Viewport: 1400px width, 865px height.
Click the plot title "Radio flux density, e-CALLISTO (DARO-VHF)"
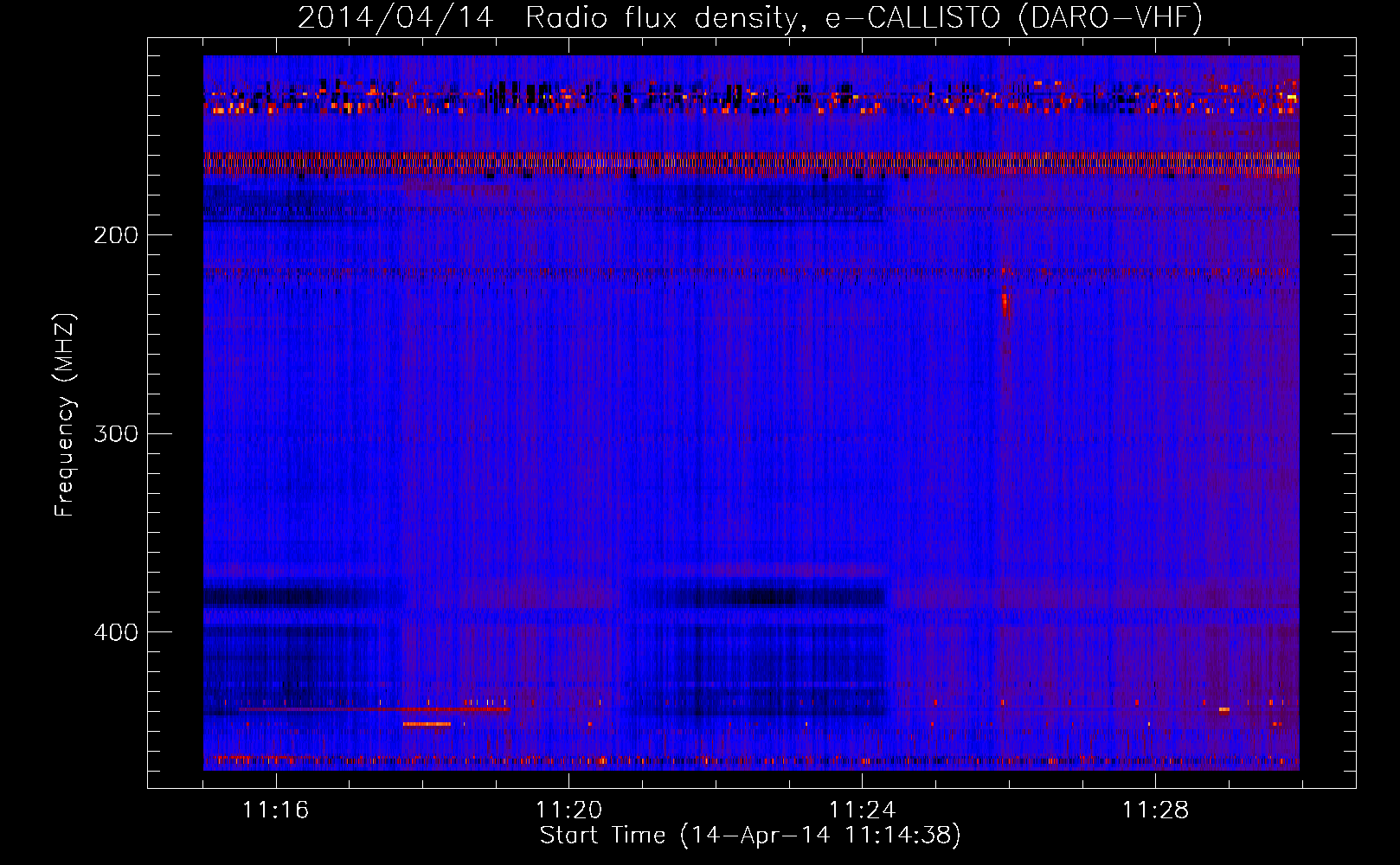coord(864,17)
